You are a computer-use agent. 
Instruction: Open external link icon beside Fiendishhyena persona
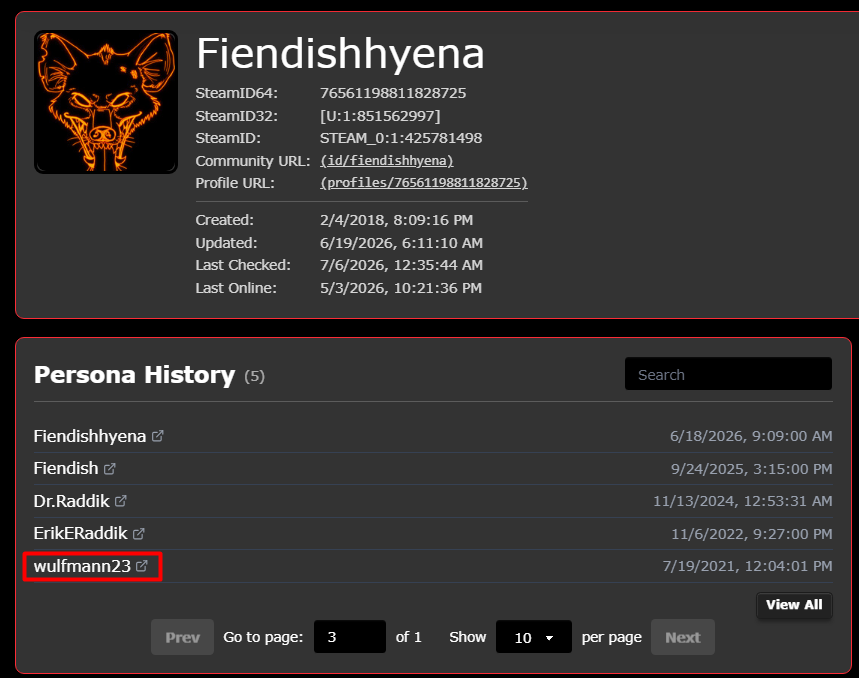tap(158, 436)
